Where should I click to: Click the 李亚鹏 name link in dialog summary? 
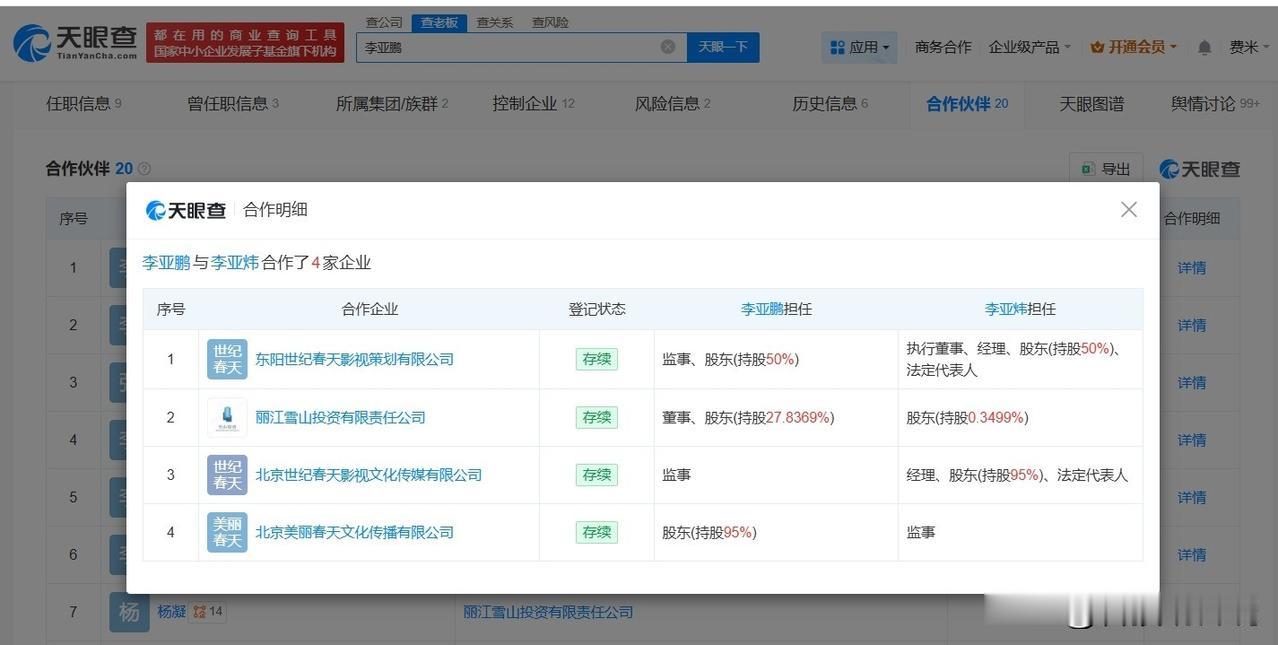point(165,262)
